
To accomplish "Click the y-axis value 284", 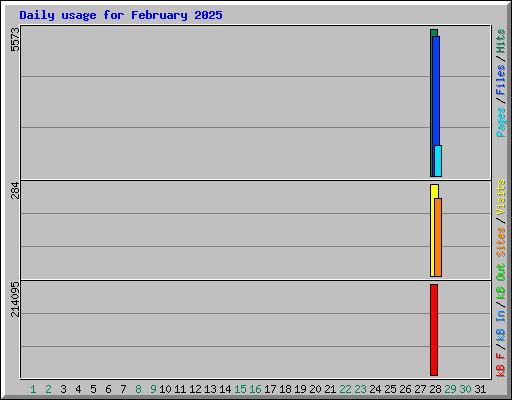I will [15, 190].
